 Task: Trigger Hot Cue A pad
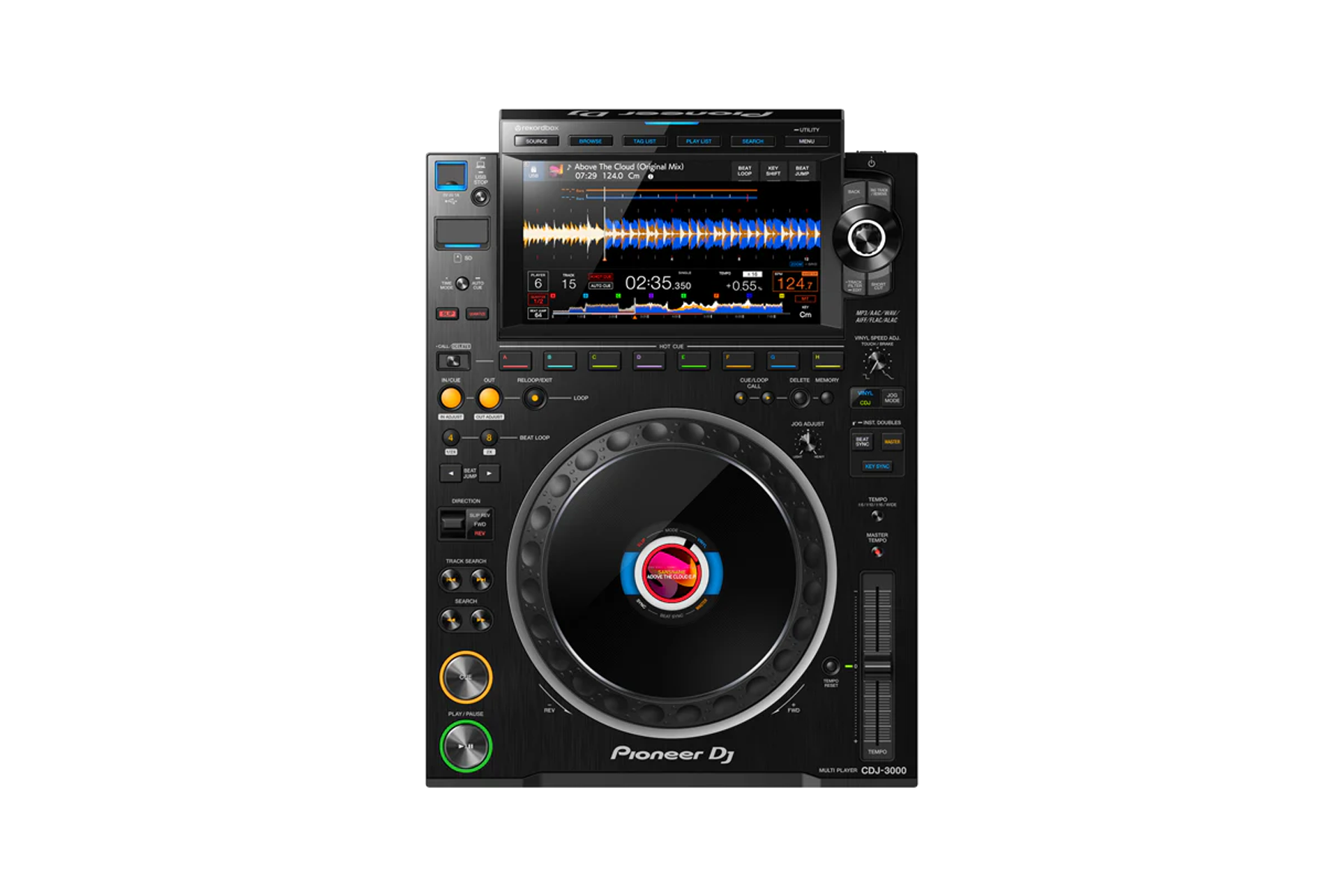pos(515,361)
